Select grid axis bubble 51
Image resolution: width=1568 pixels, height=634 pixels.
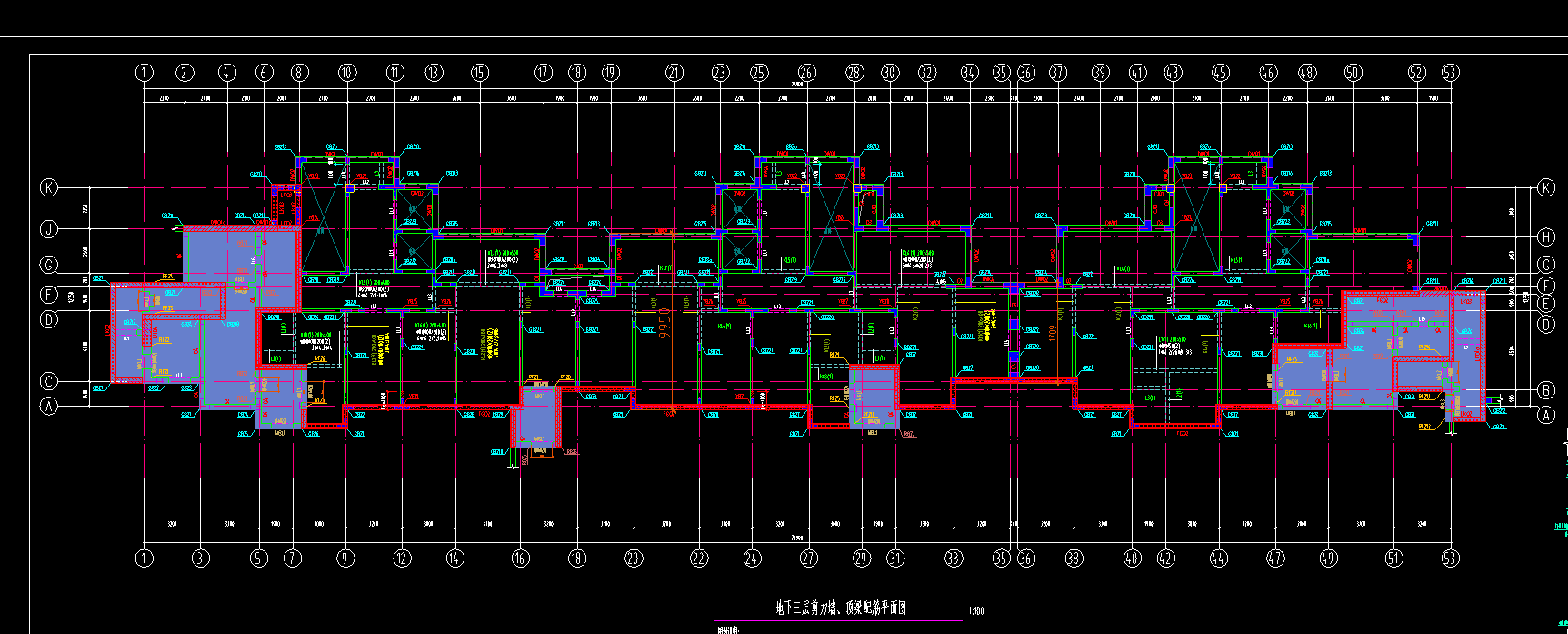tap(1394, 558)
